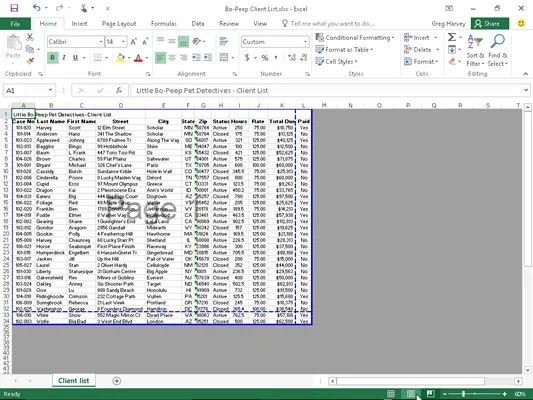
Task: Switch to Page Layout view icon
Action: [411, 394]
